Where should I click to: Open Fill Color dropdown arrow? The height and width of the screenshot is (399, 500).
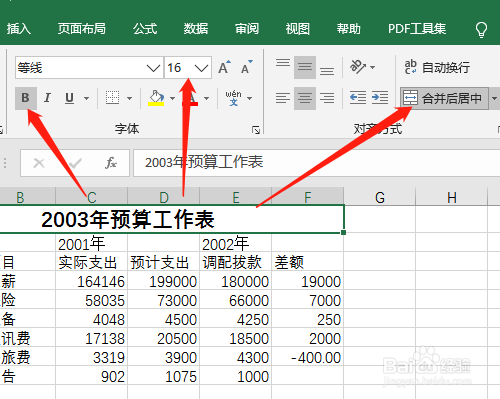click(x=172, y=98)
